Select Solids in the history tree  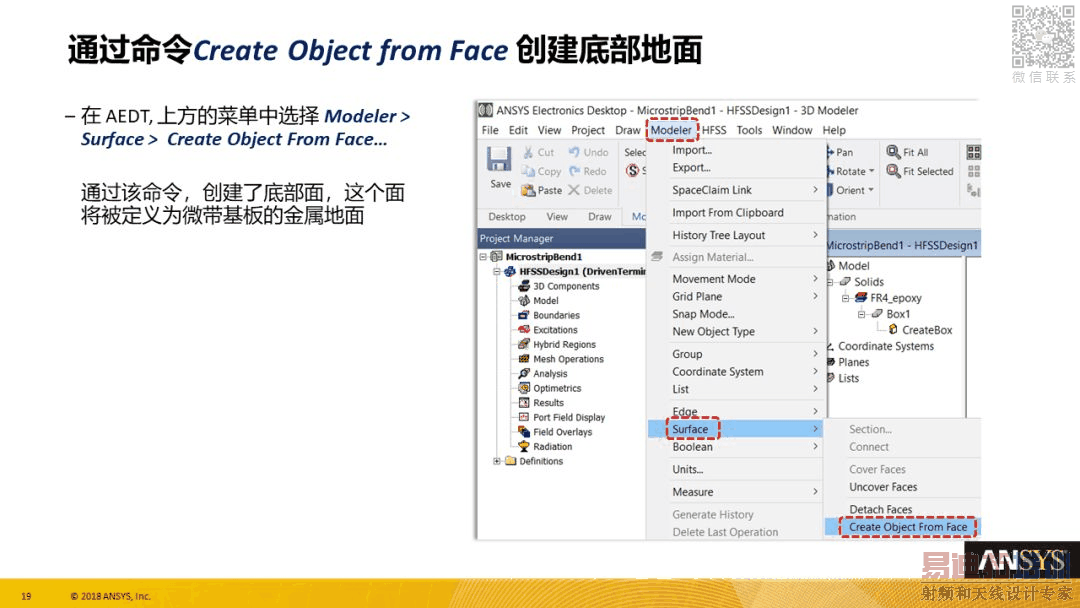pyautogui.click(x=869, y=282)
